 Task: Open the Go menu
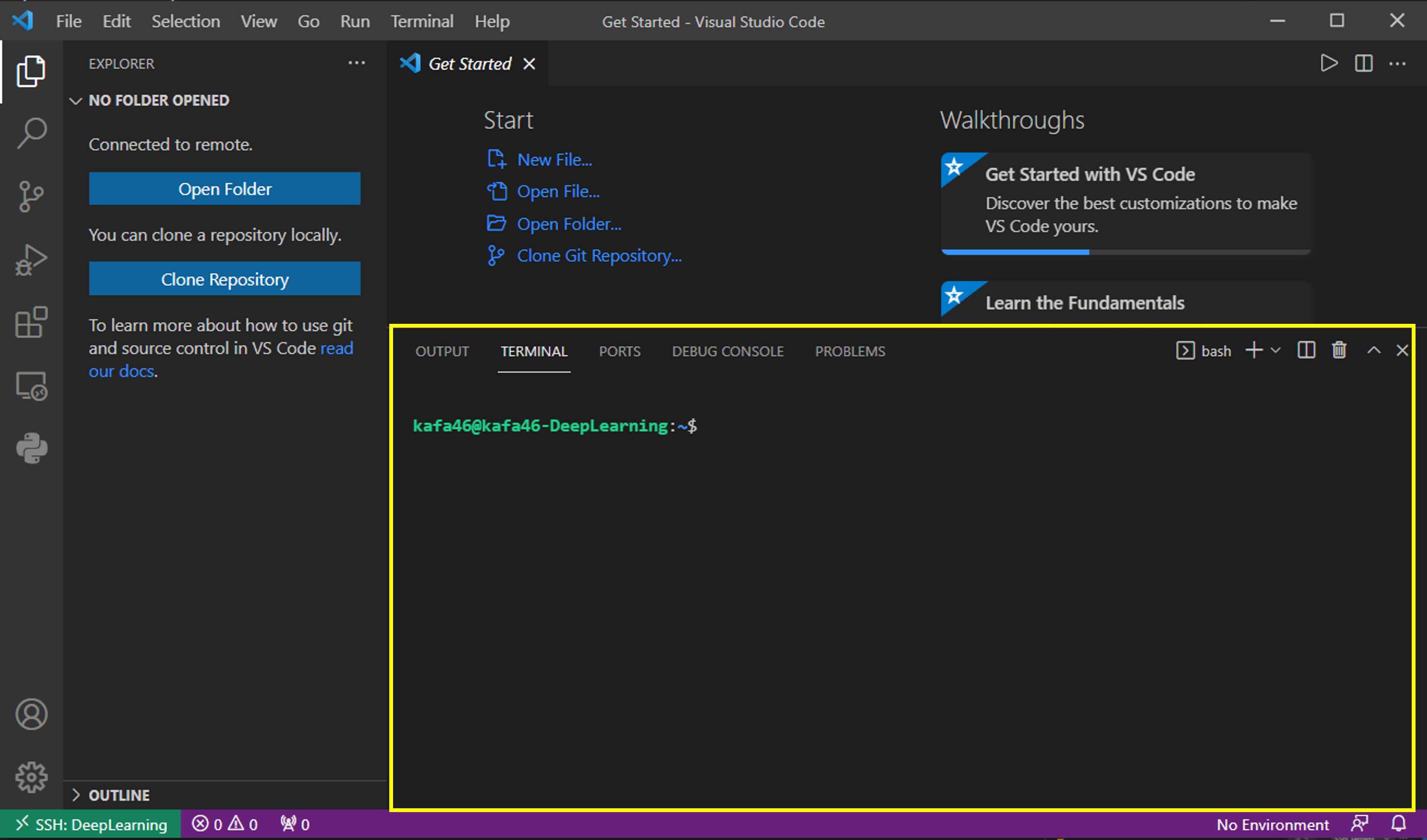(x=309, y=21)
